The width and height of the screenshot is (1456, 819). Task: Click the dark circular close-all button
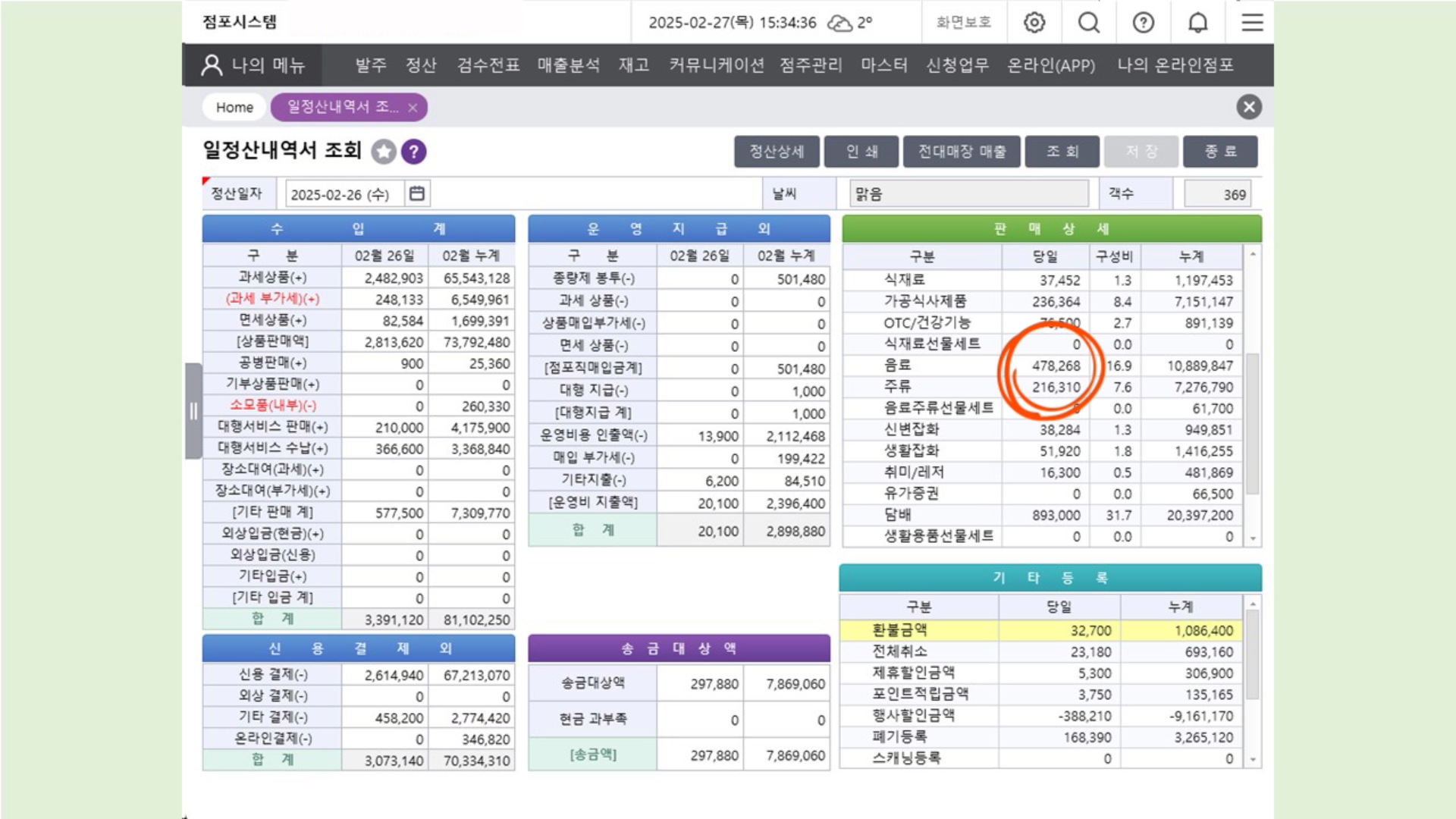click(1249, 107)
